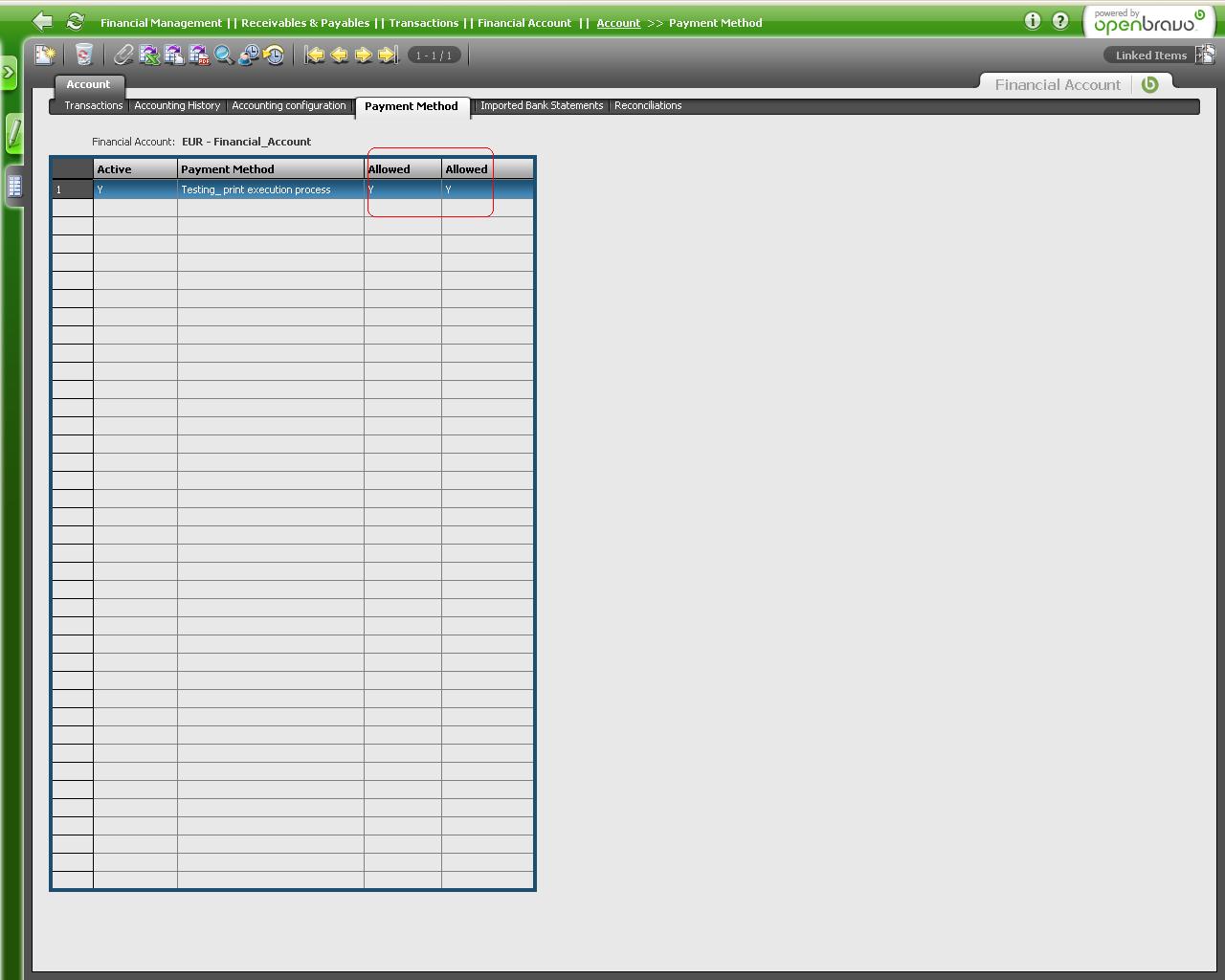1225x980 pixels.
Task: Switch to edit form view pencil icon
Action: tap(13, 134)
